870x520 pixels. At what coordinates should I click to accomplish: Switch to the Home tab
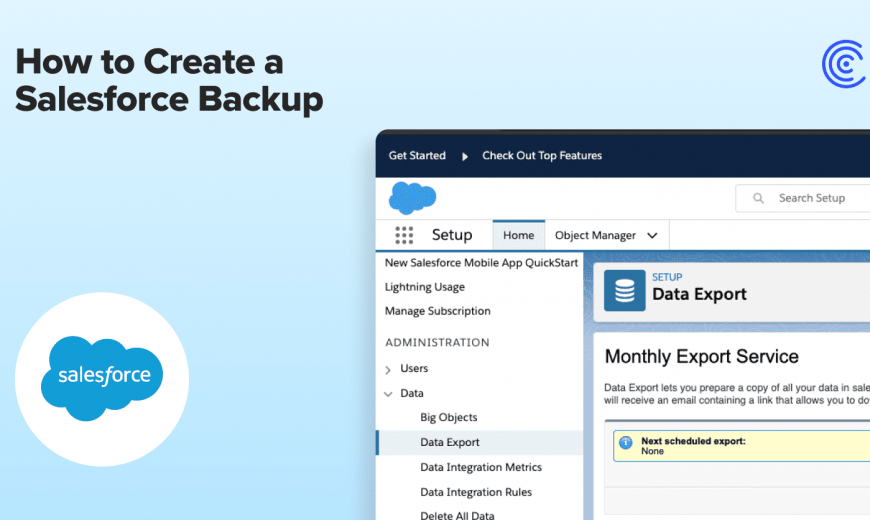coord(518,235)
